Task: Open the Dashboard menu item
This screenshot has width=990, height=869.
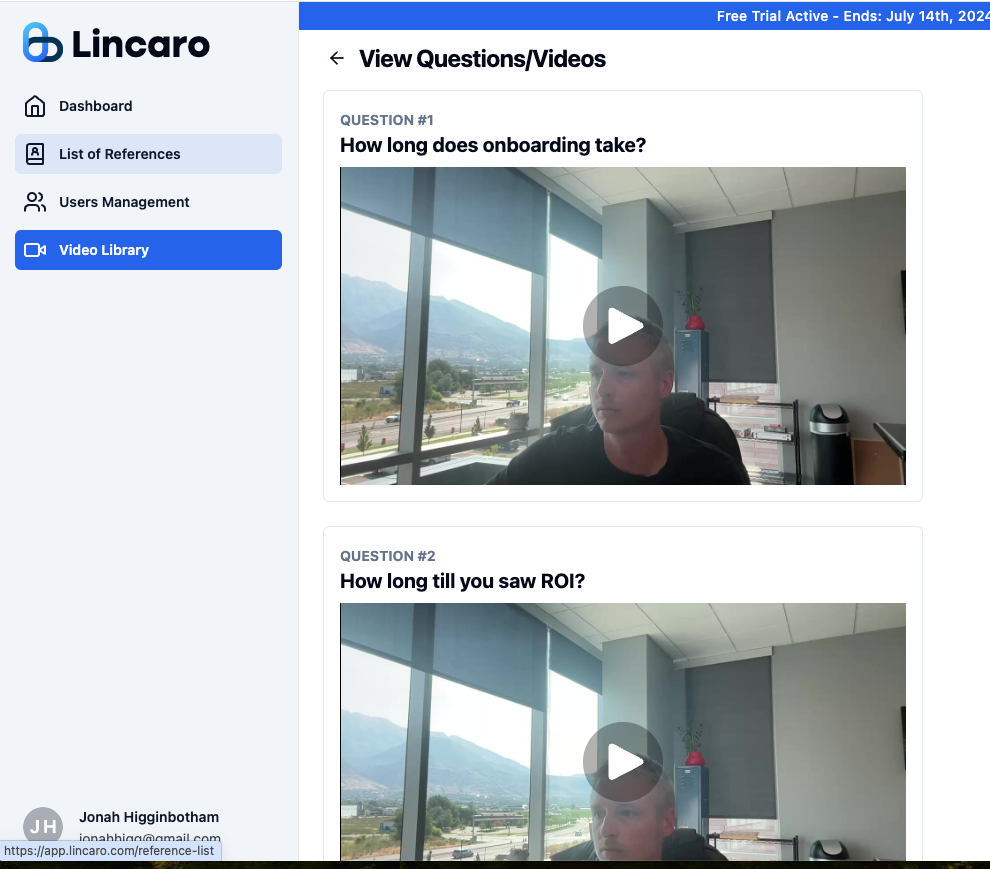Action: coord(148,106)
